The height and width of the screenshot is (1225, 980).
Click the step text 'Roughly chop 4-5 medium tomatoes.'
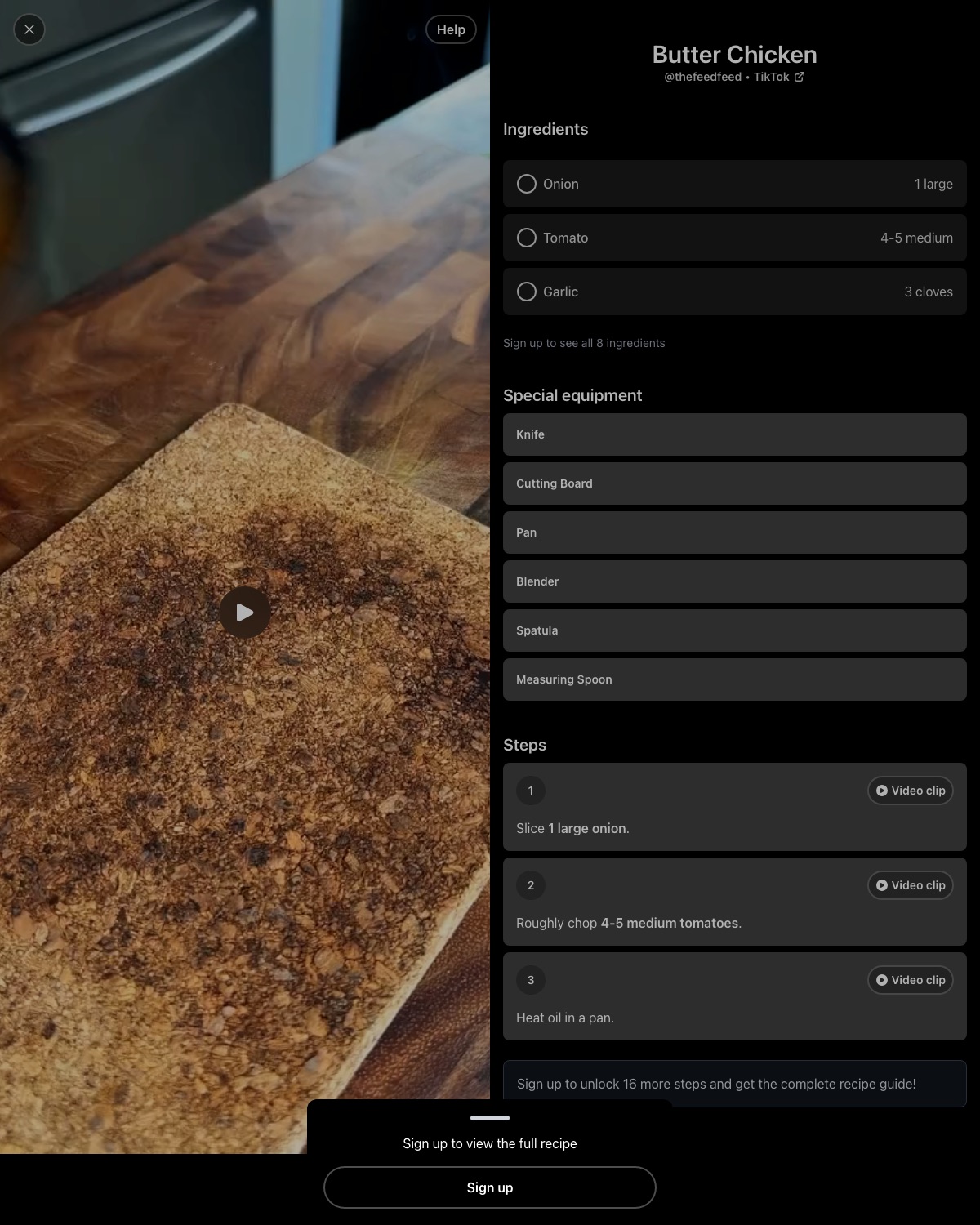[x=629, y=923]
